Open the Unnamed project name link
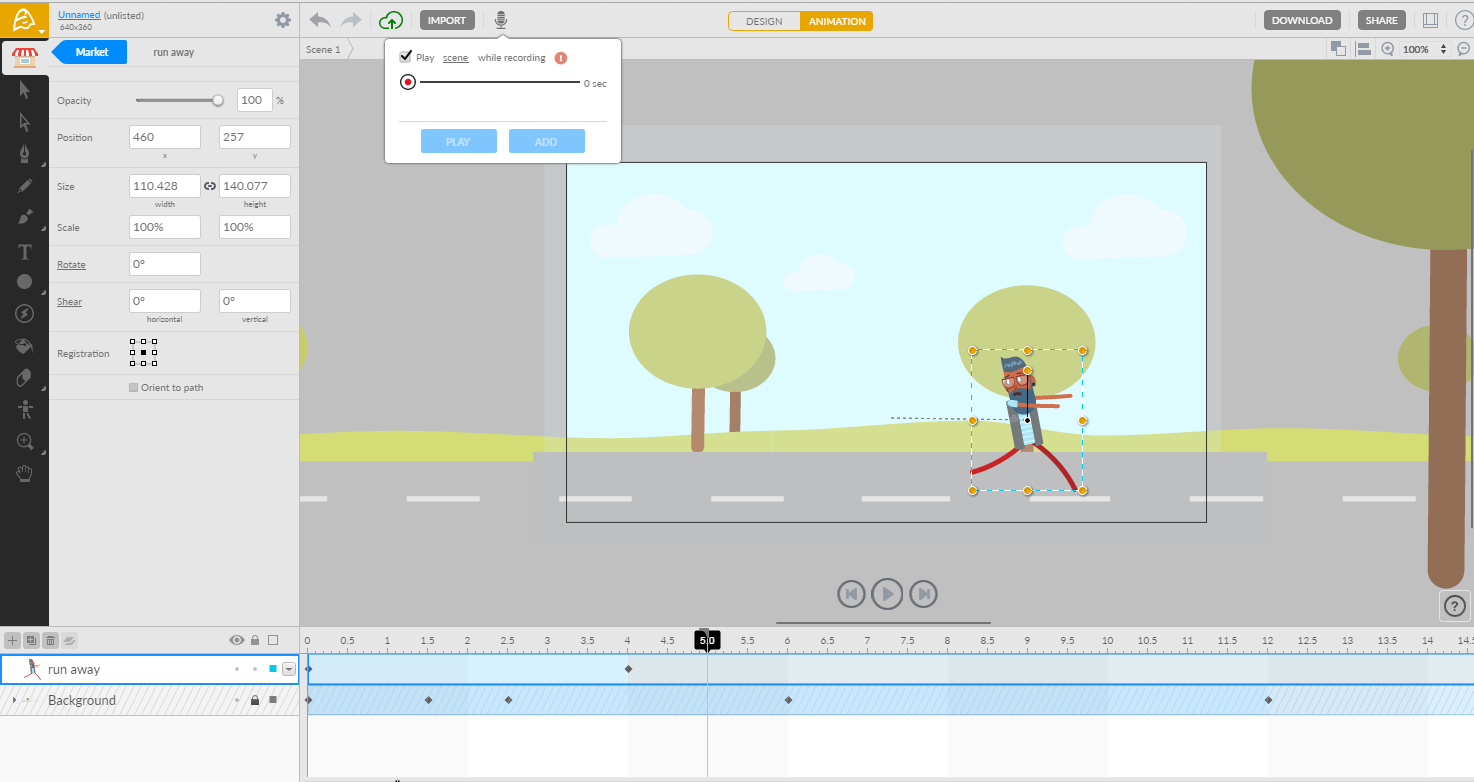1474x782 pixels. coord(79,15)
